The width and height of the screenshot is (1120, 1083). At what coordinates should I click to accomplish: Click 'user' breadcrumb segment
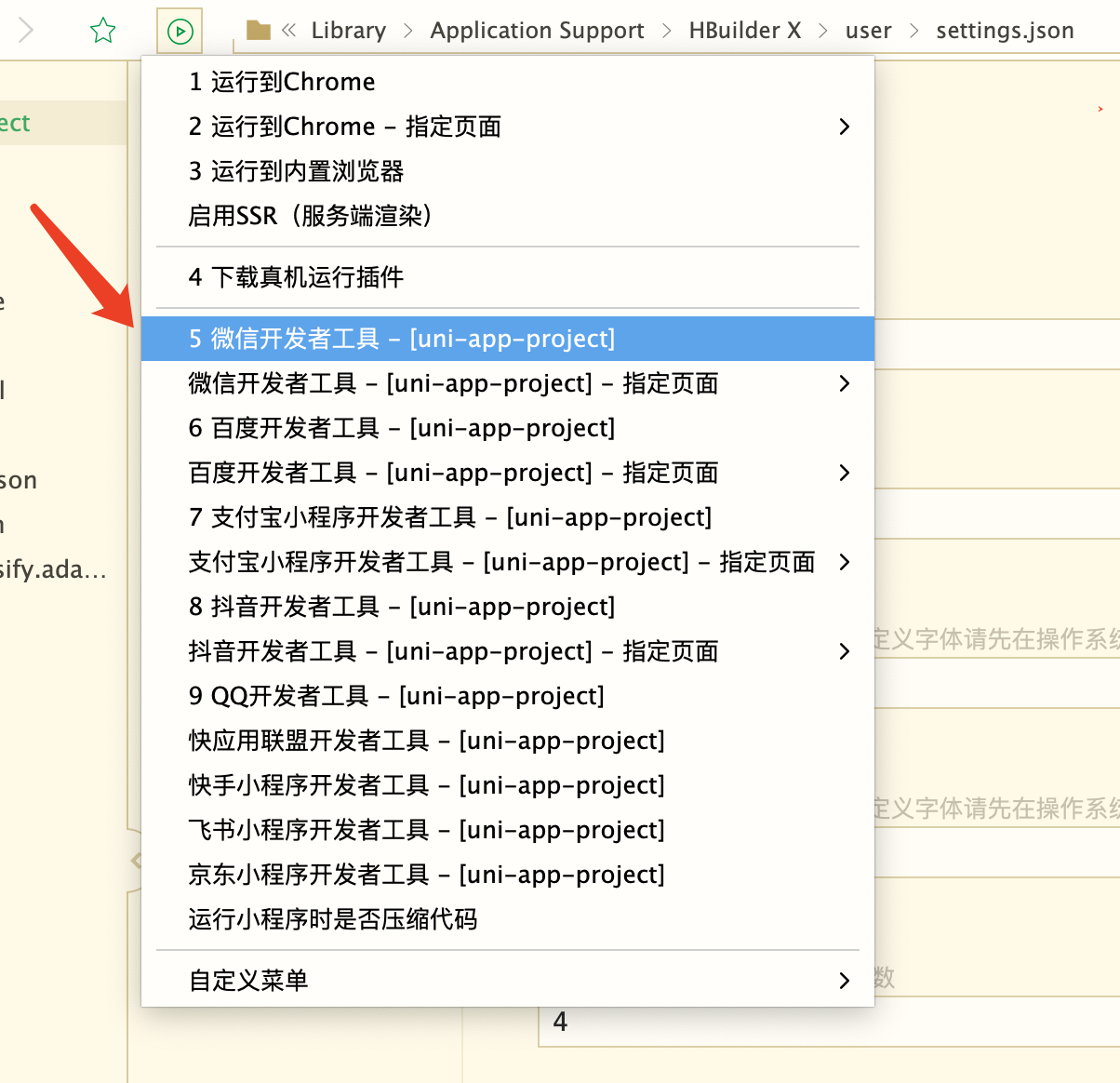pyautogui.click(x=869, y=31)
